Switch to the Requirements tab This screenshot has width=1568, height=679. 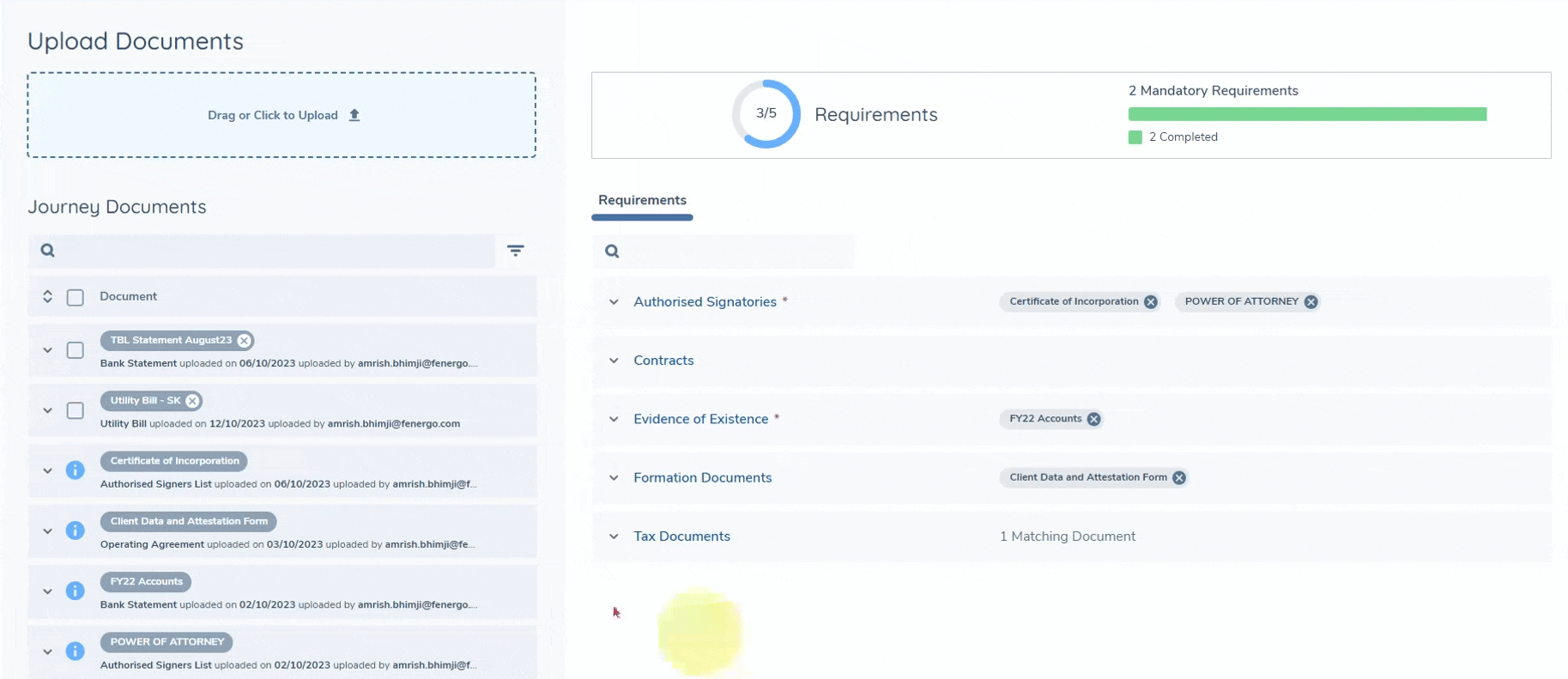tap(642, 200)
